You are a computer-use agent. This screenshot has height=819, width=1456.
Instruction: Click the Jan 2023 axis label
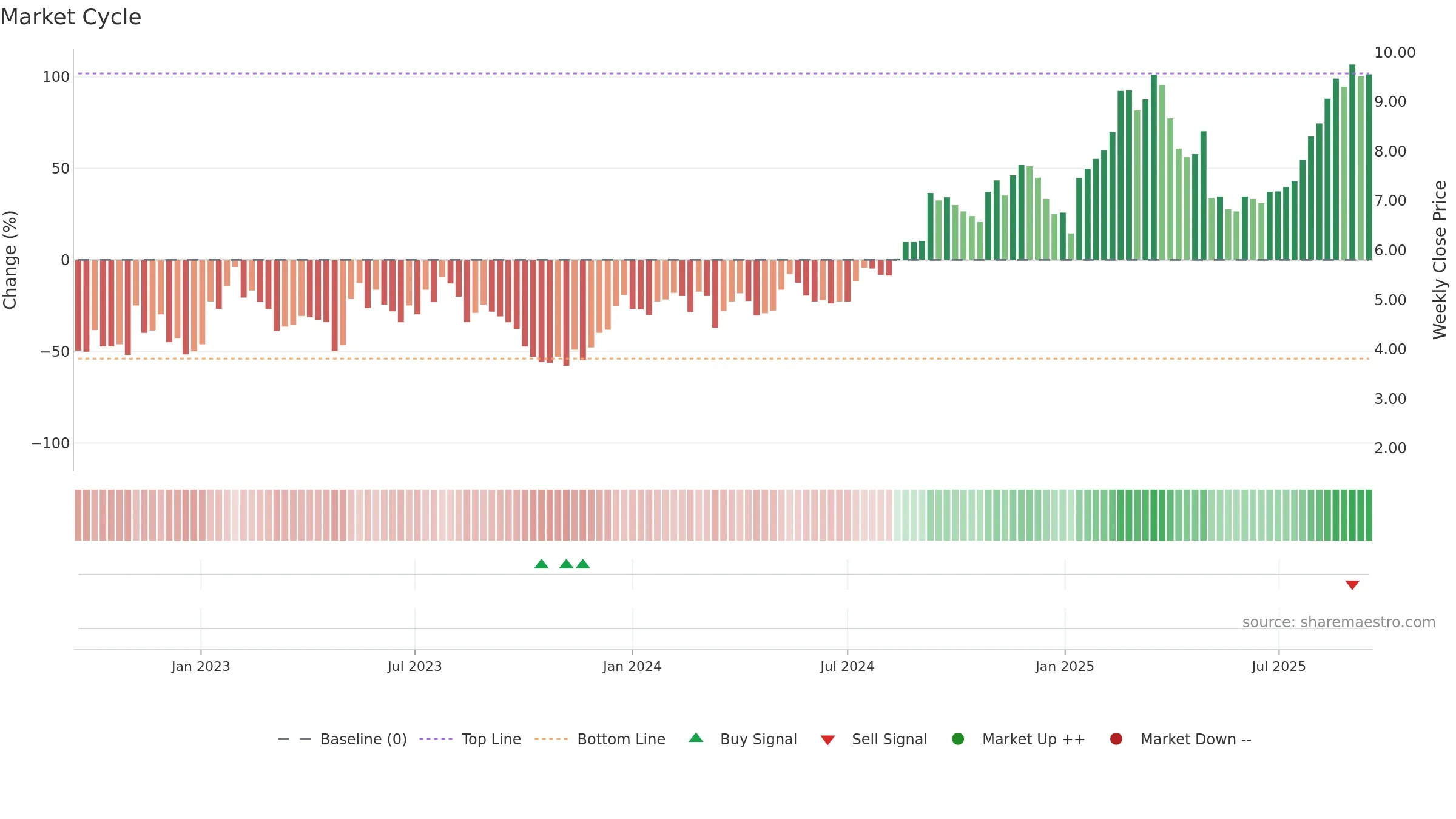coord(201,666)
